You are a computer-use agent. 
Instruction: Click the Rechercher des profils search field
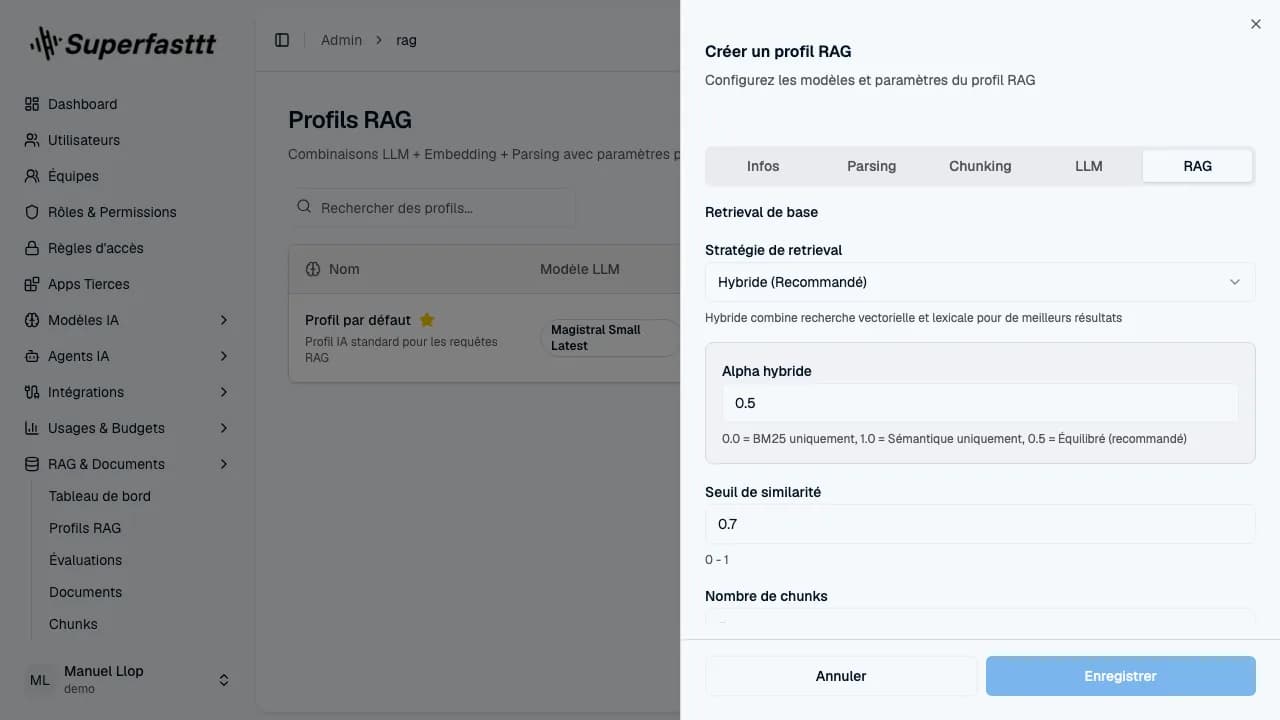point(432,208)
